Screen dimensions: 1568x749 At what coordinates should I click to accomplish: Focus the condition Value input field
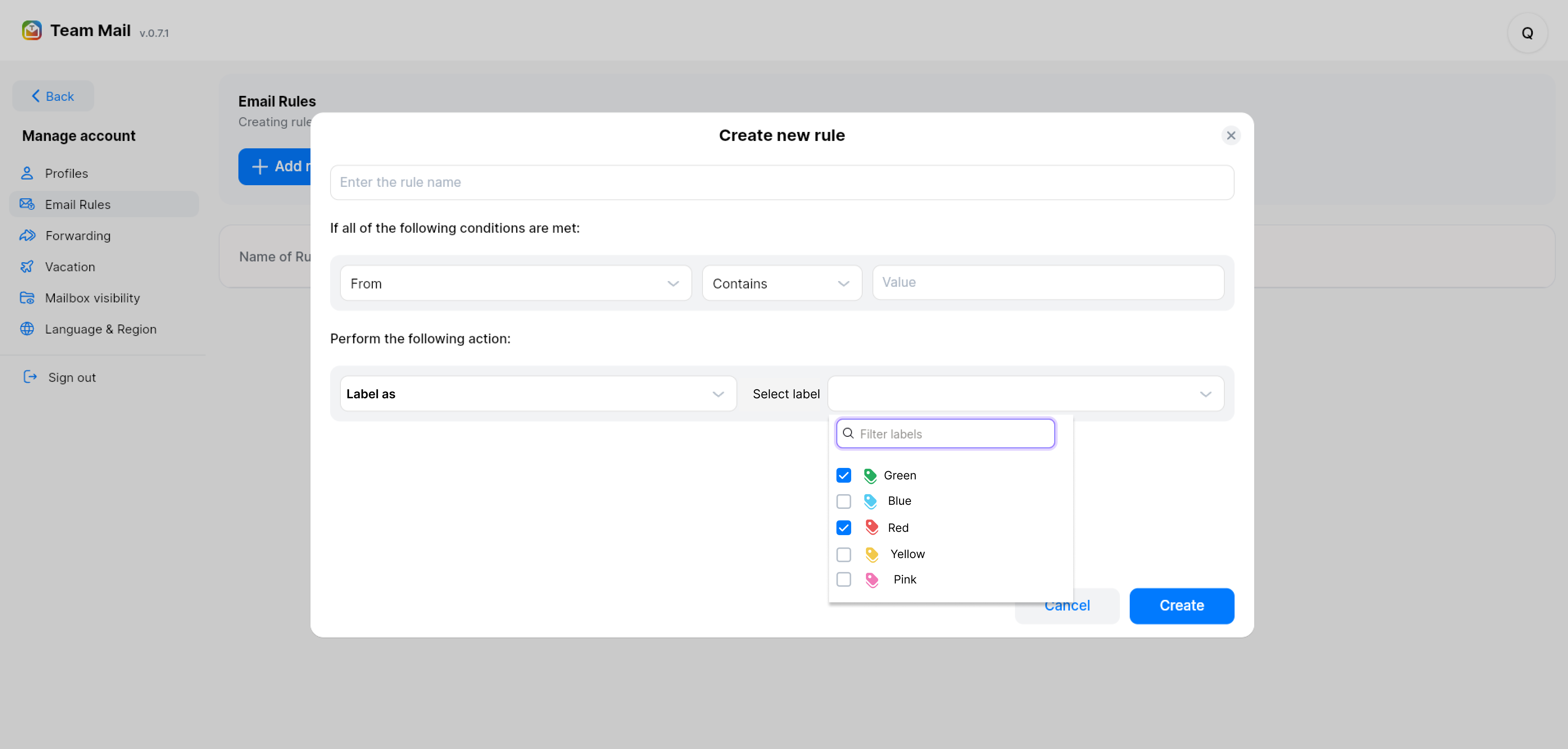pyautogui.click(x=1047, y=283)
